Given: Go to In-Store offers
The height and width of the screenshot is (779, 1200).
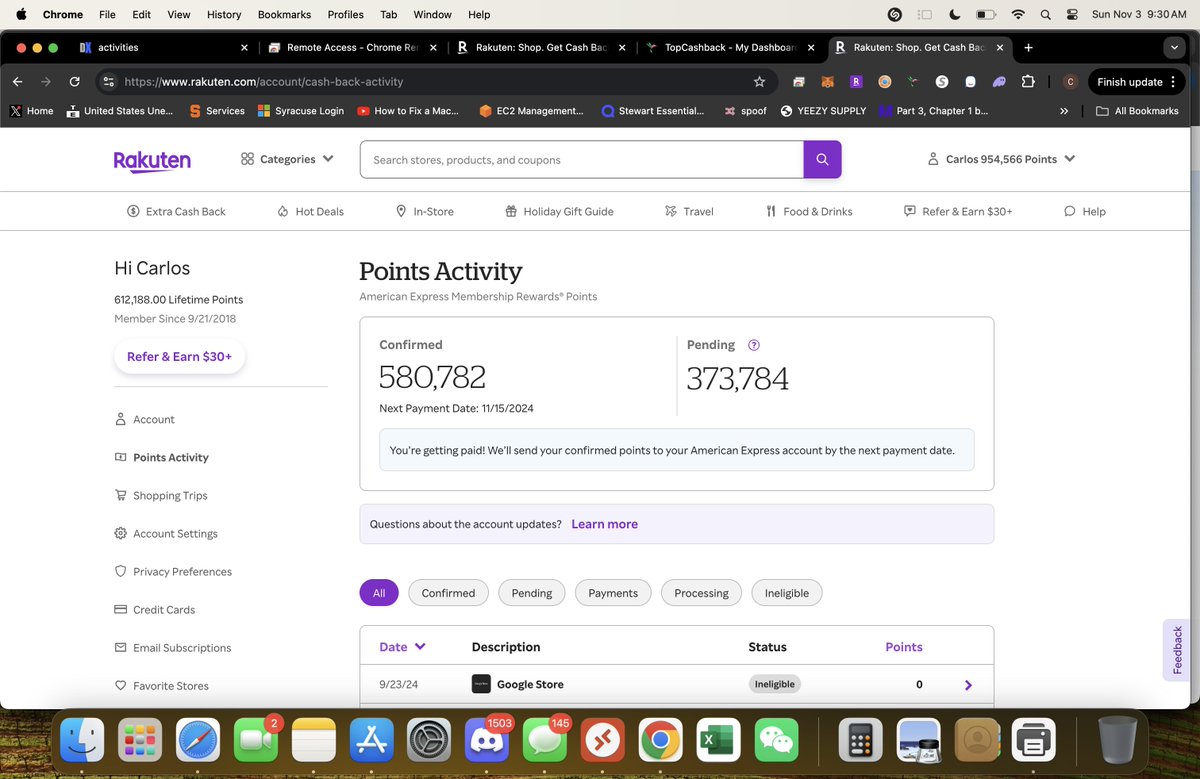Looking at the screenshot, I should pyautogui.click(x=424, y=211).
